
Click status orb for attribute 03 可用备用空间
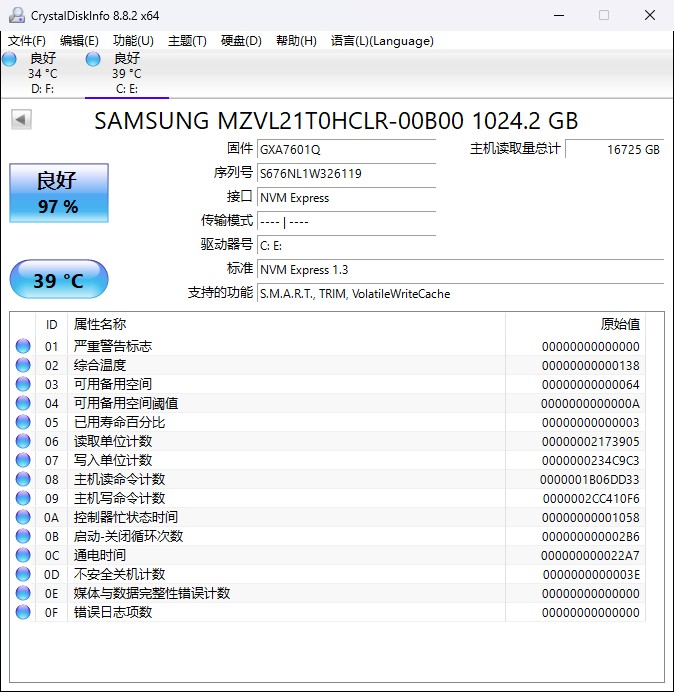(x=23, y=384)
